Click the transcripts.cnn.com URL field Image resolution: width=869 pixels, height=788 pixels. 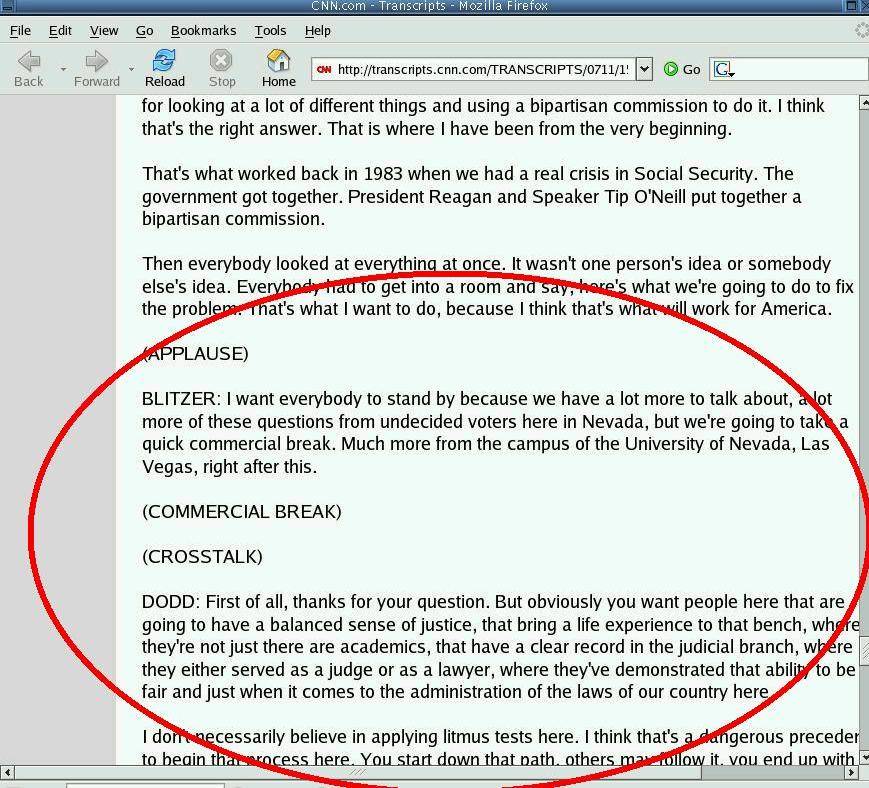click(482, 69)
